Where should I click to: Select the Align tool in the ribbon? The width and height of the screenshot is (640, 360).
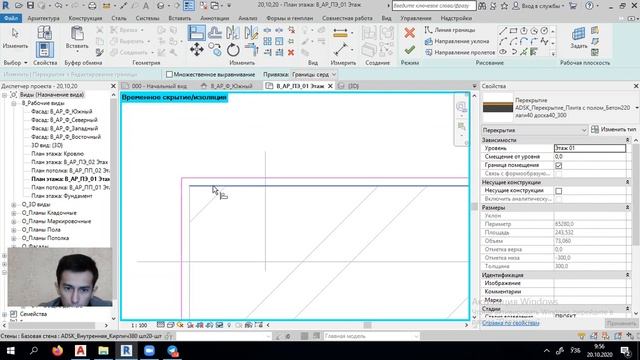(x=196, y=33)
